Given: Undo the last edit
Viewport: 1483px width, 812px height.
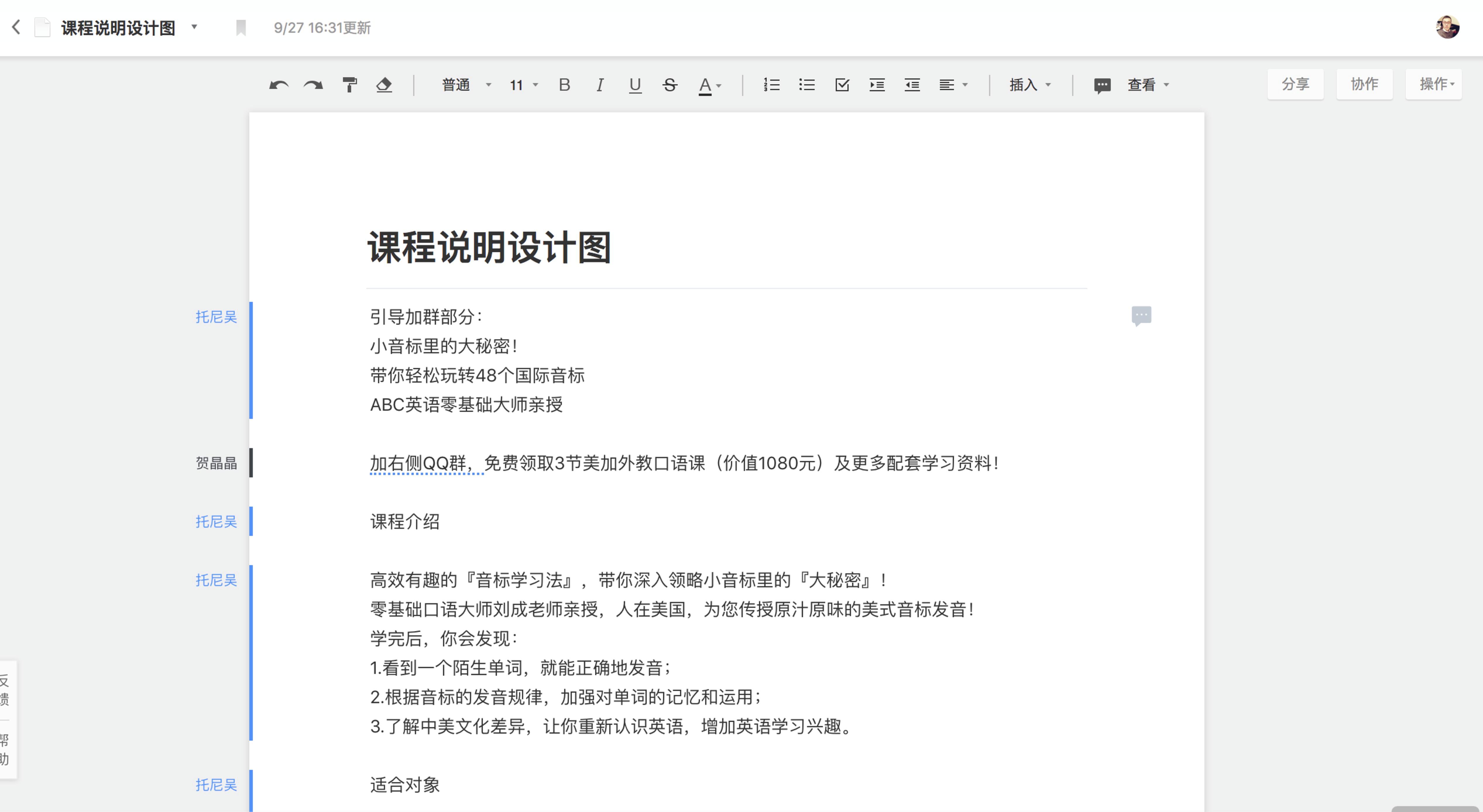Looking at the screenshot, I should click(x=279, y=85).
